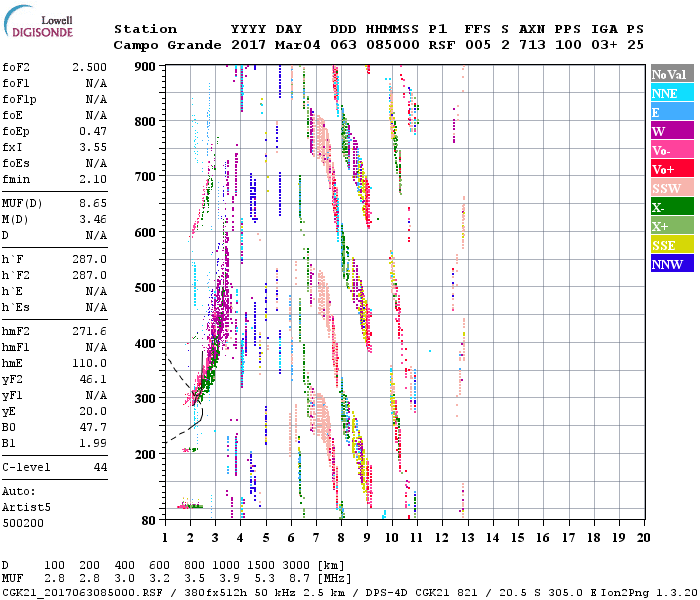Image resolution: width=700 pixels, height=600 pixels.
Task: Click the h`Es N/A value
Action: tap(96, 308)
